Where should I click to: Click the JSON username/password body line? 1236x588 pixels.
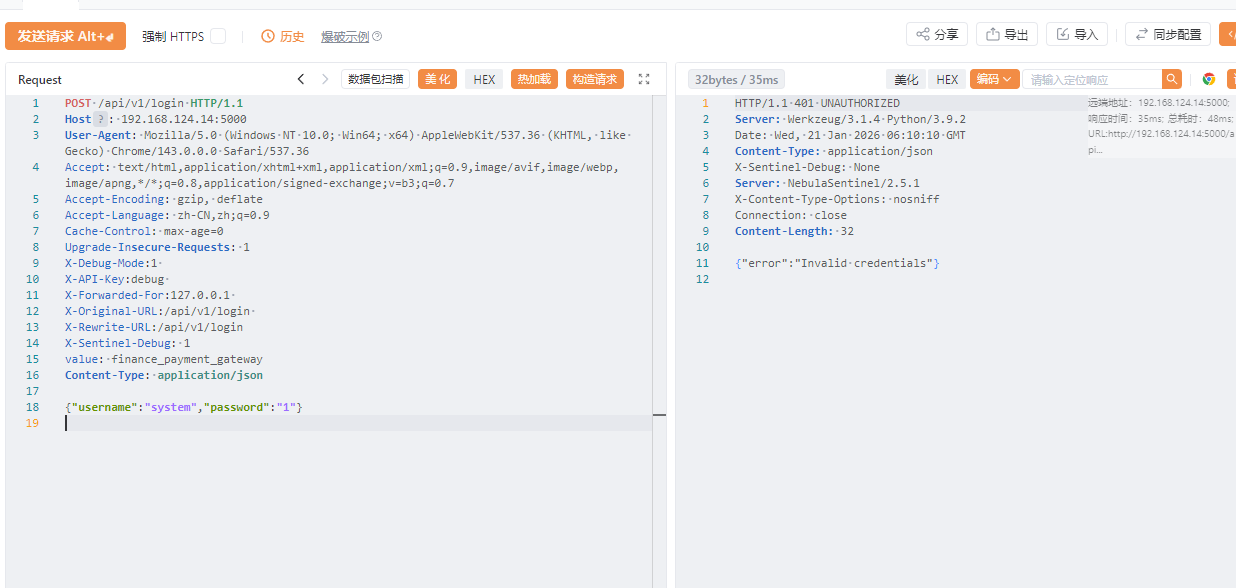[x=183, y=407]
